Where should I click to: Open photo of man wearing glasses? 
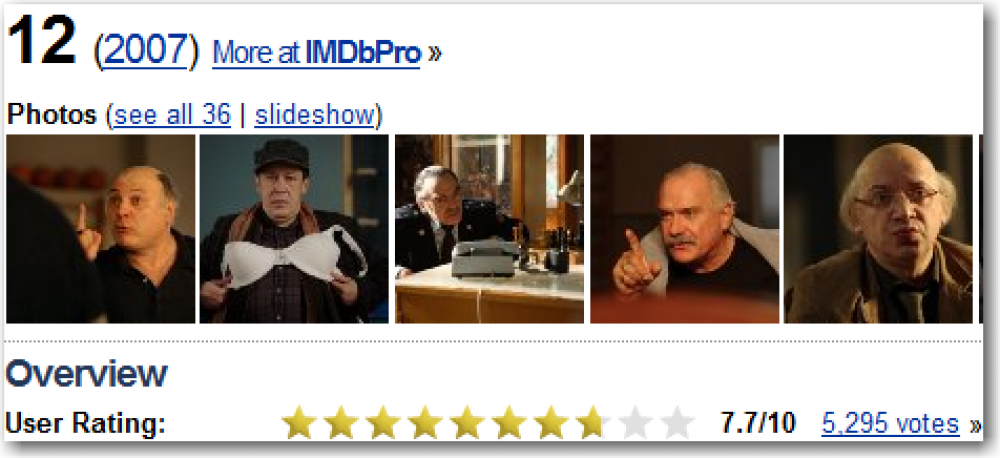pyautogui.click(x=878, y=229)
